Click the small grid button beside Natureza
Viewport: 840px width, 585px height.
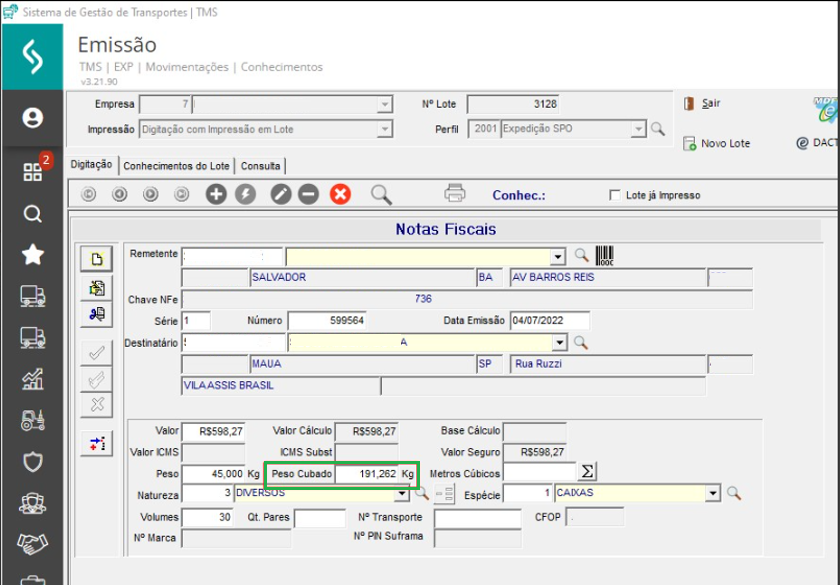pyautogui.click(x=444, y=493)
